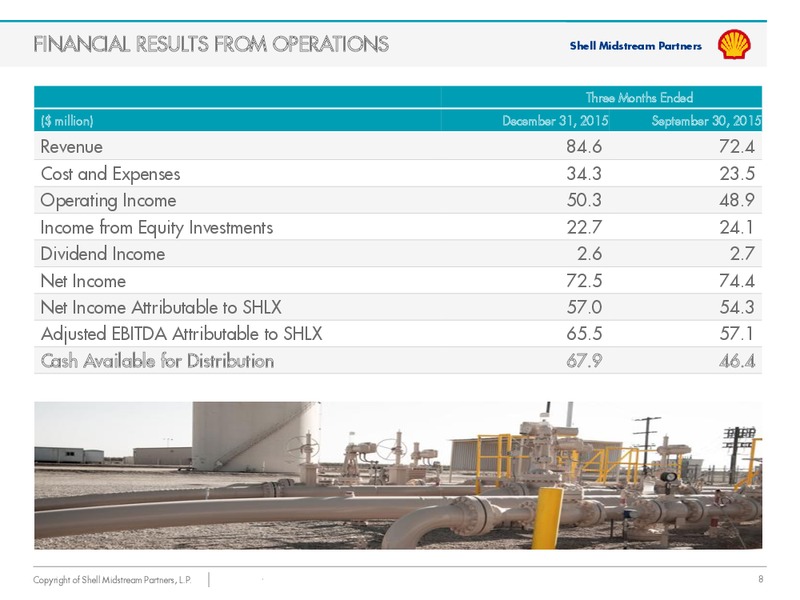This screenshot has width=800, height=600.
Task: Select the 'December 31, 2015' column header
Action: (x=555, y=121)
